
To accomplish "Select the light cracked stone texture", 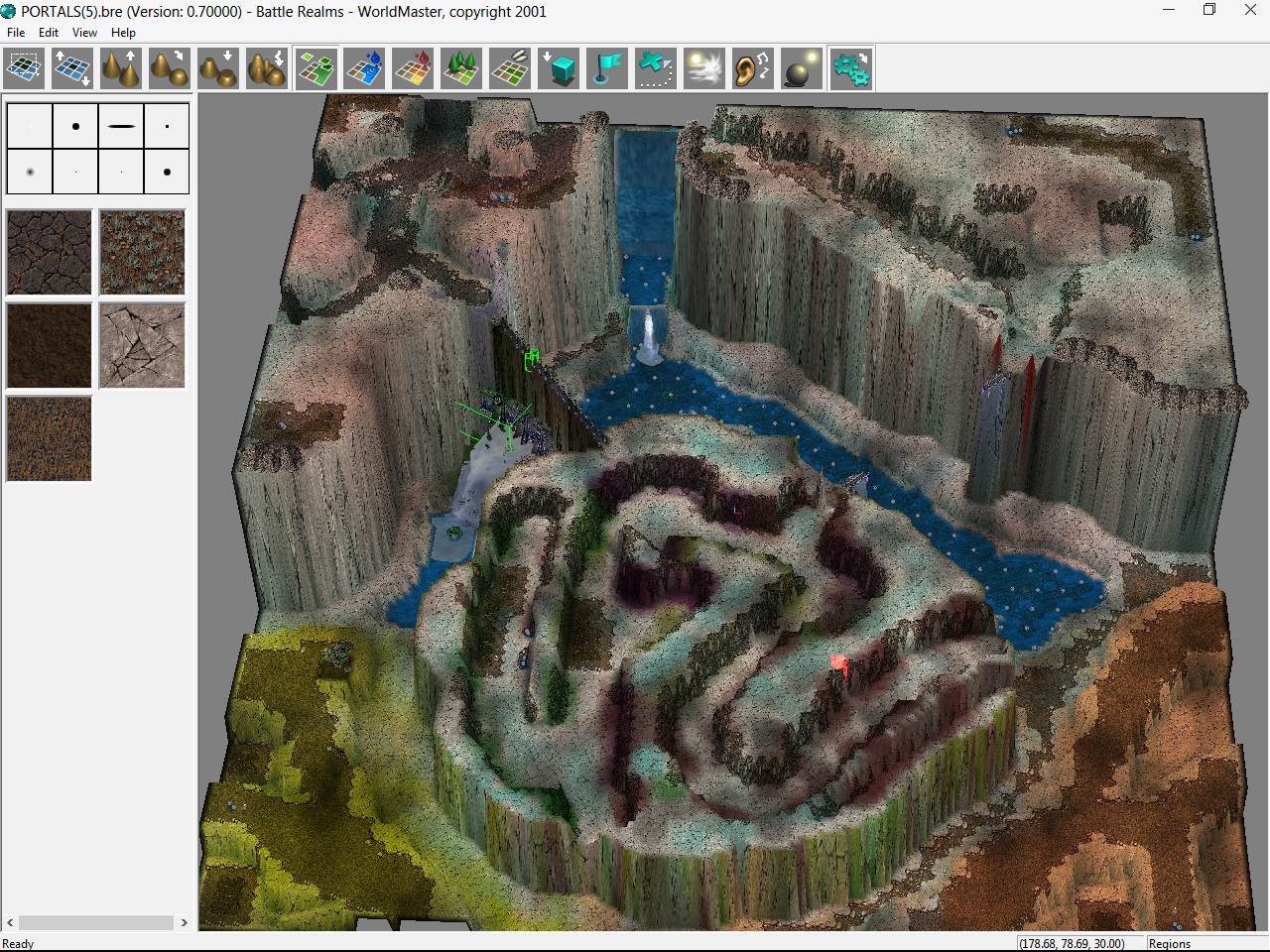I will point(143,345).
